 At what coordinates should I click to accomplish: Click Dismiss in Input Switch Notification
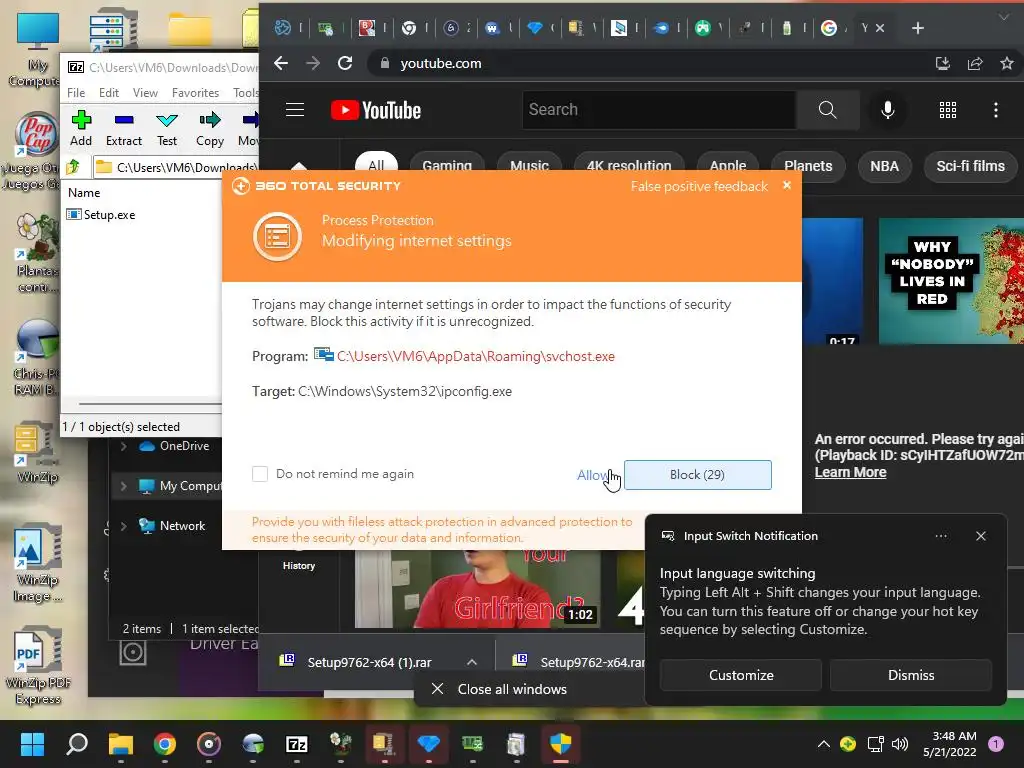coord(911,675)
